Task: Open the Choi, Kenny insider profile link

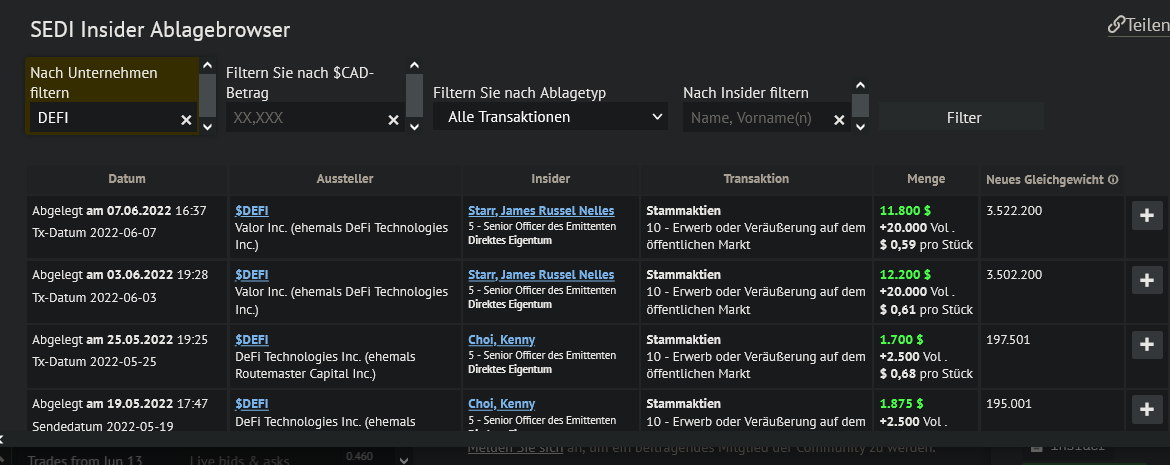Action: (501, 340)
